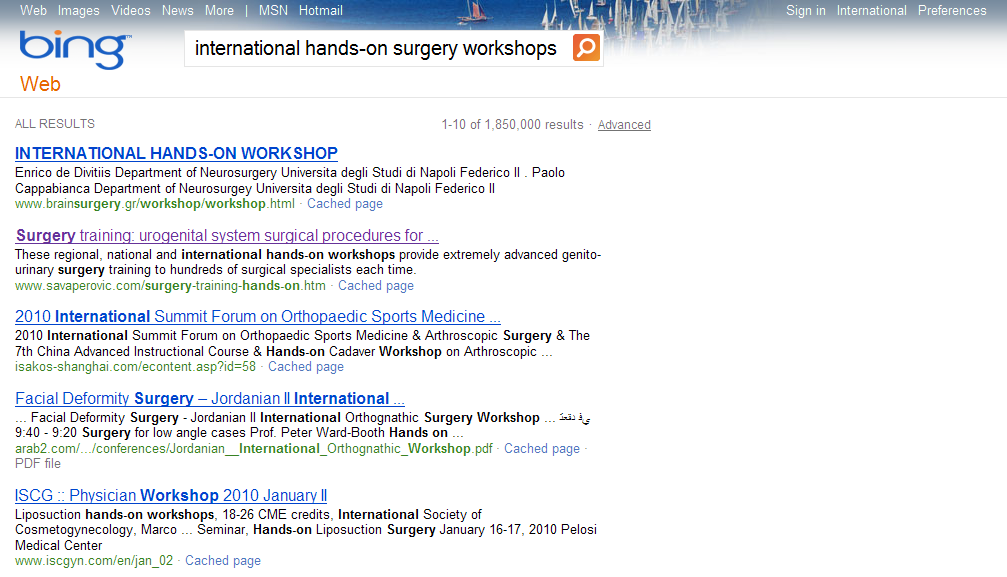Expand the More menu
The height and width of the screenshot is (577, 1007).
219,11
